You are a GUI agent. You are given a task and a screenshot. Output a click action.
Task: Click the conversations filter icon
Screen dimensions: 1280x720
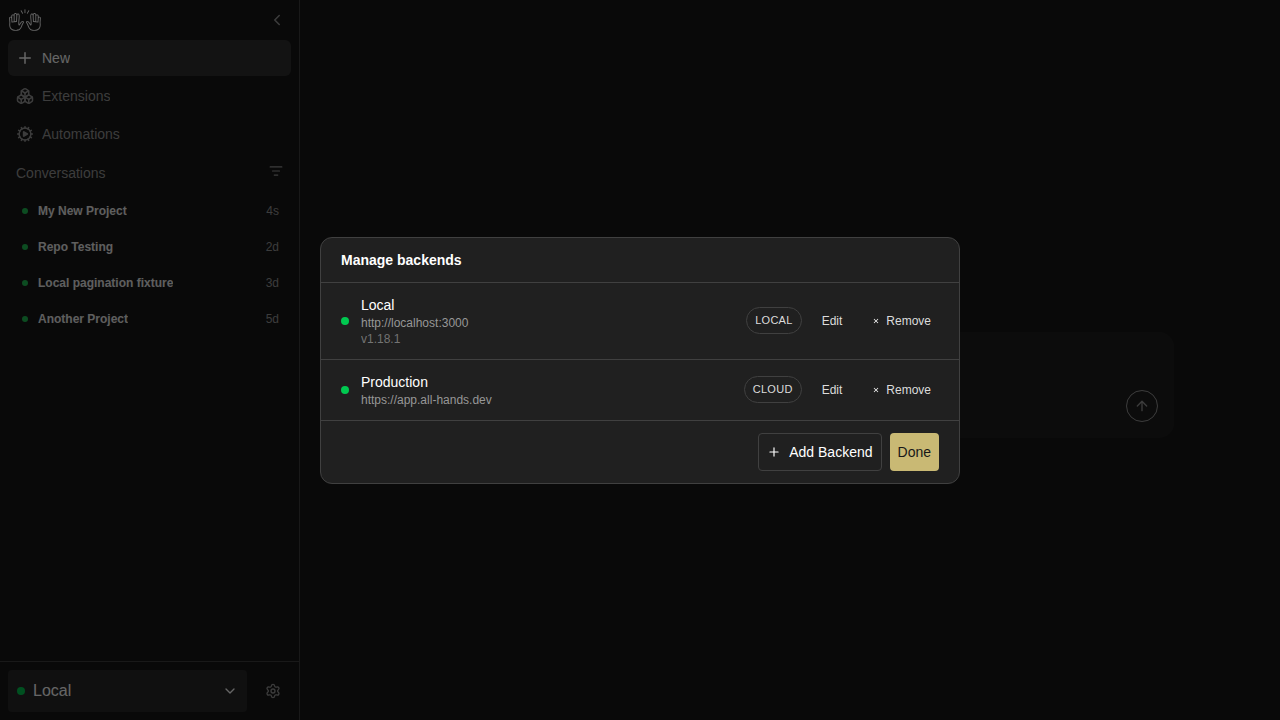pos(276,172)
